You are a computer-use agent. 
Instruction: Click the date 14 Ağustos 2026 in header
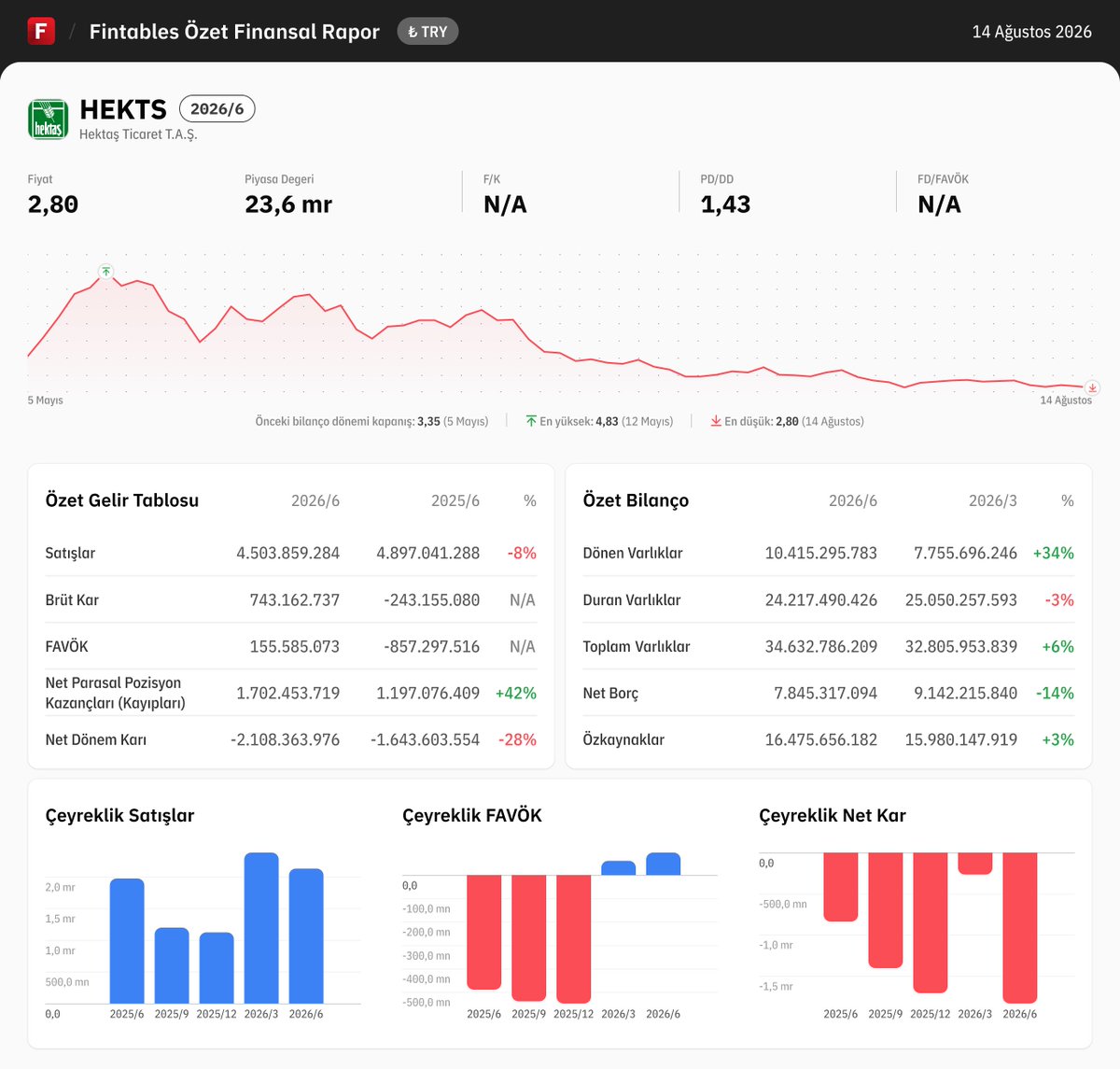click(x=1031, y=32)
